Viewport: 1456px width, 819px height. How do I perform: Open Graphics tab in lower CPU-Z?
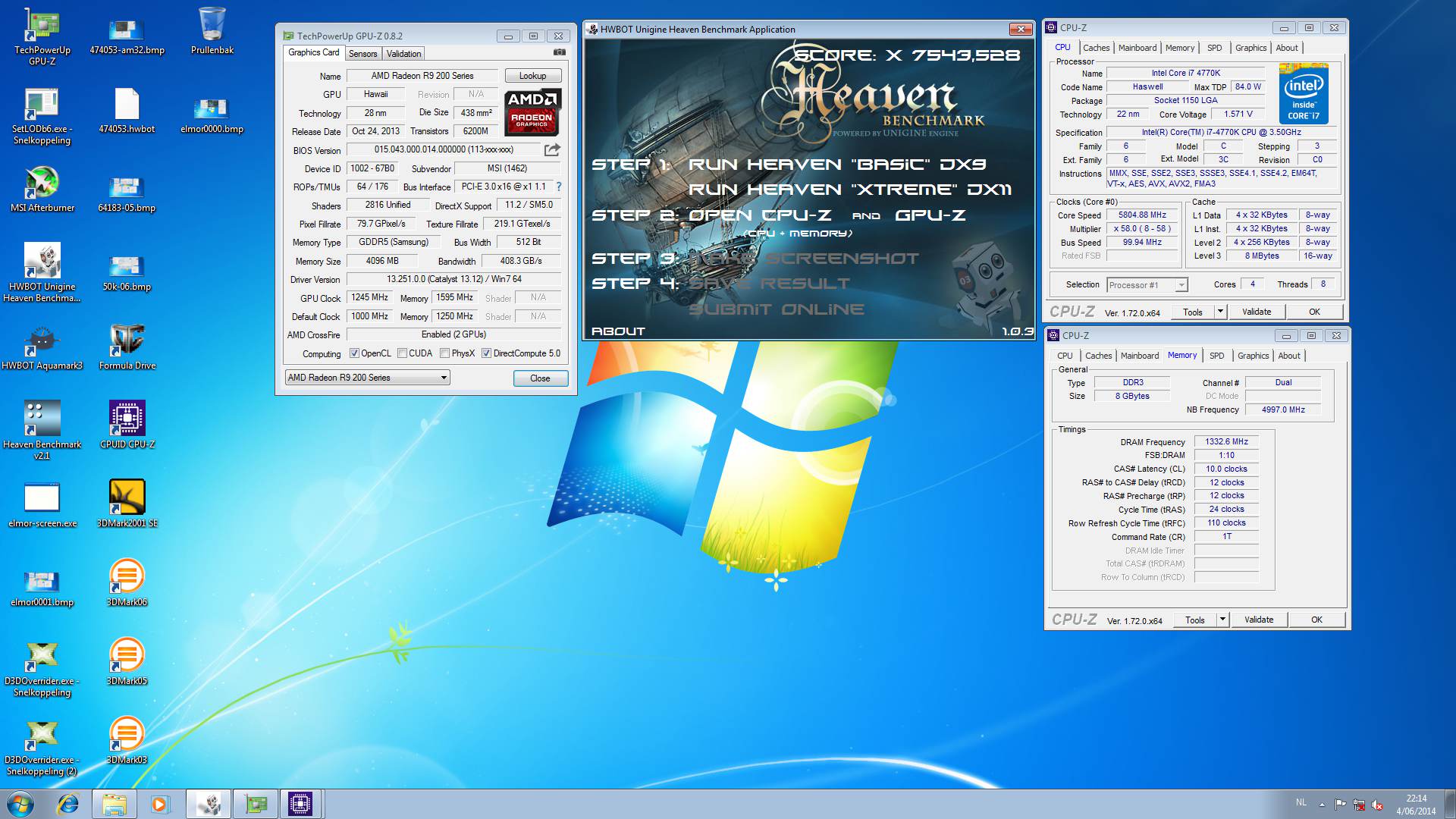pyautogui.click(x=1253, y=356)
